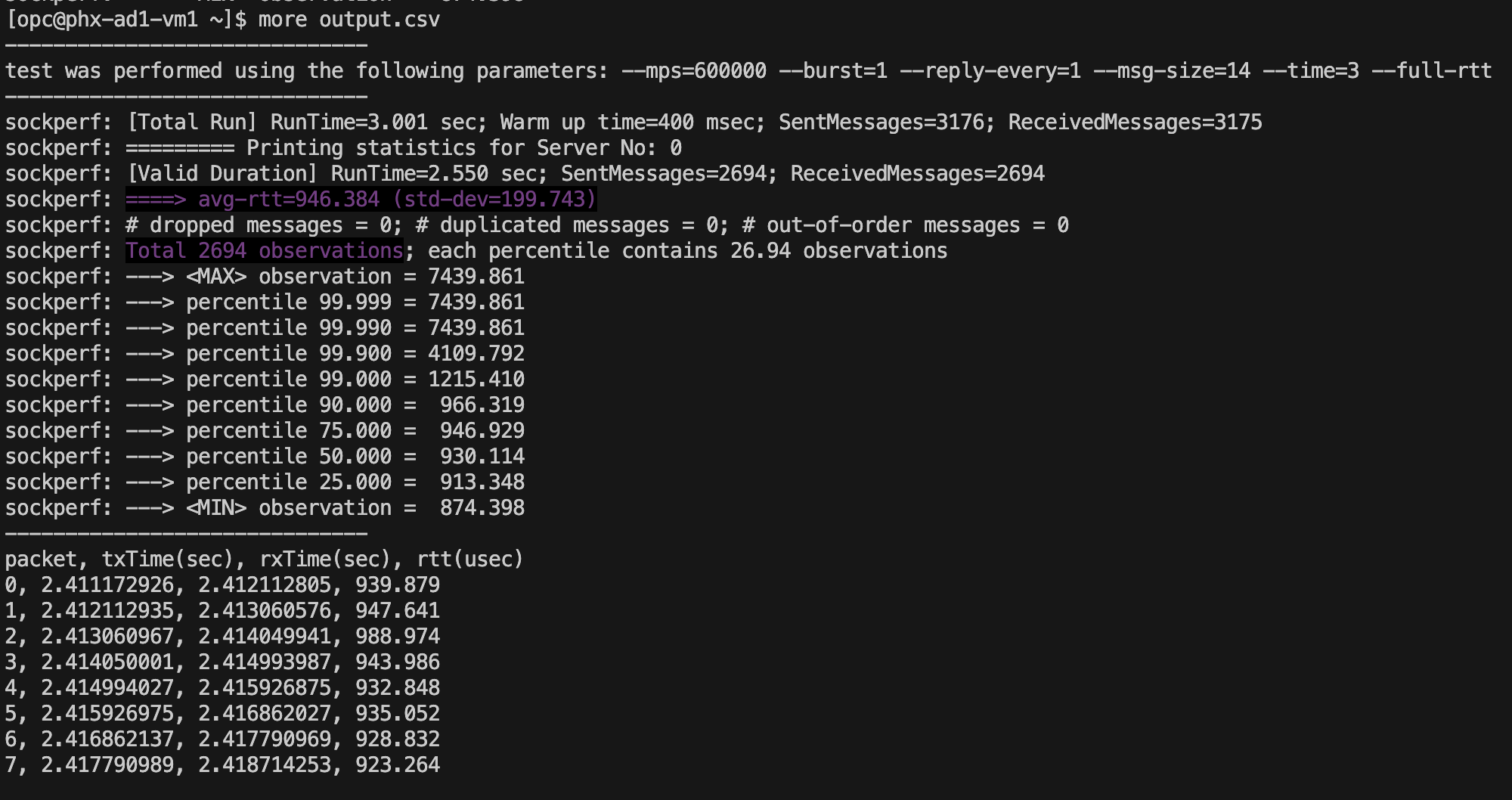
Task: Click the --mps=600000 parameter
Action: tap(694, 71)
